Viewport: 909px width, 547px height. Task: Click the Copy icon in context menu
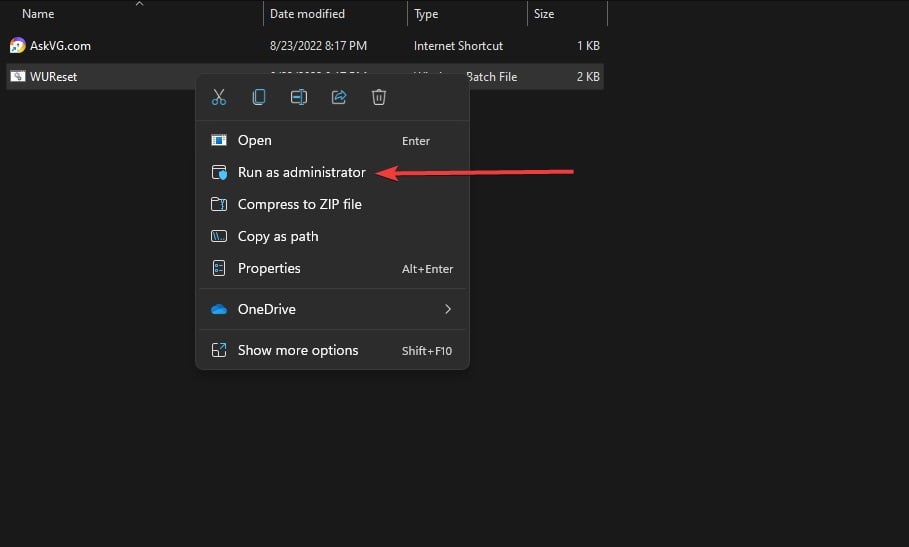(259, 97)
